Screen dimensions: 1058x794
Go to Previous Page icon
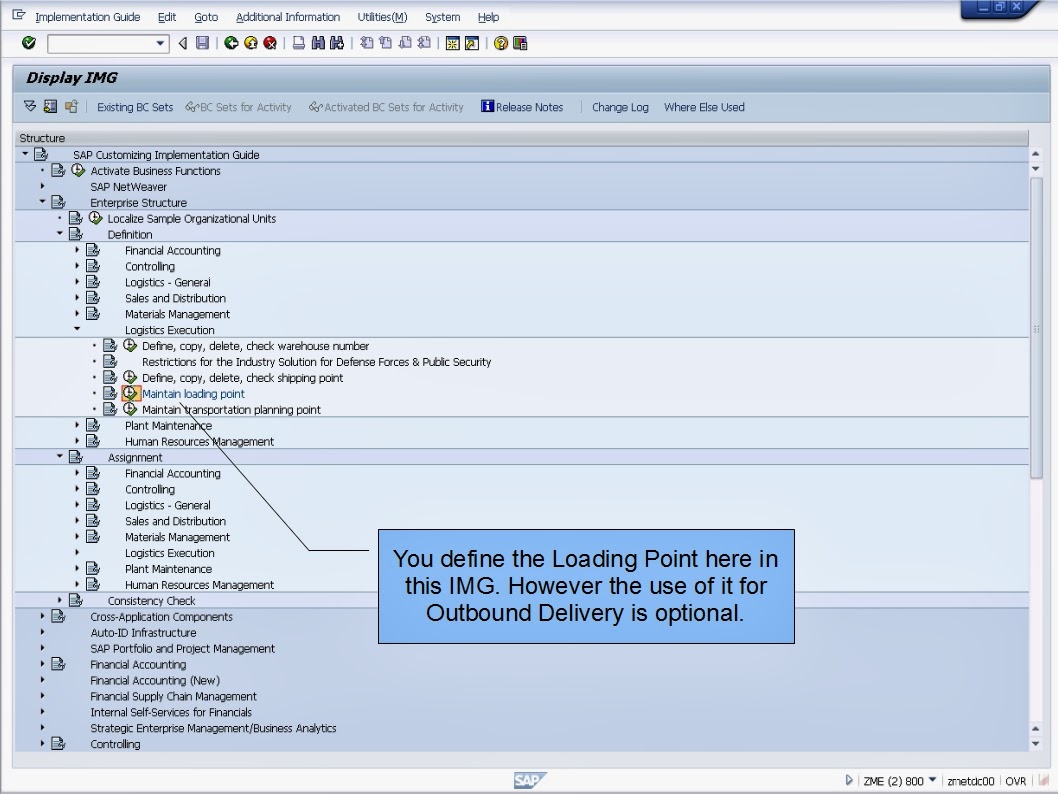coord(385,43)
